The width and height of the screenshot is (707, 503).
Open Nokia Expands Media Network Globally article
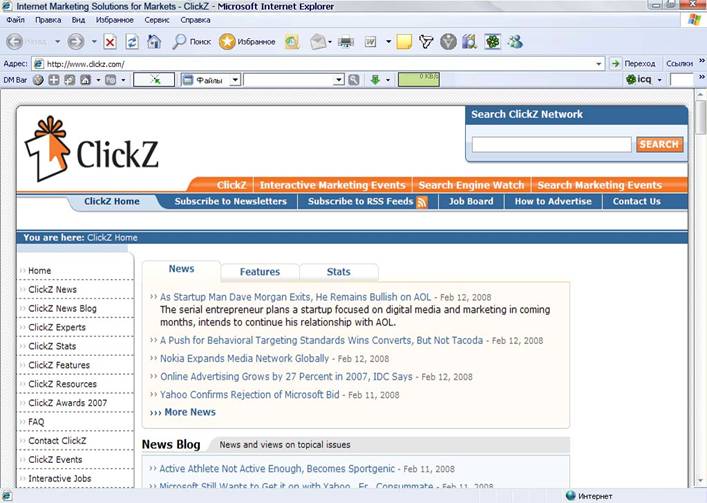(244, 359)
